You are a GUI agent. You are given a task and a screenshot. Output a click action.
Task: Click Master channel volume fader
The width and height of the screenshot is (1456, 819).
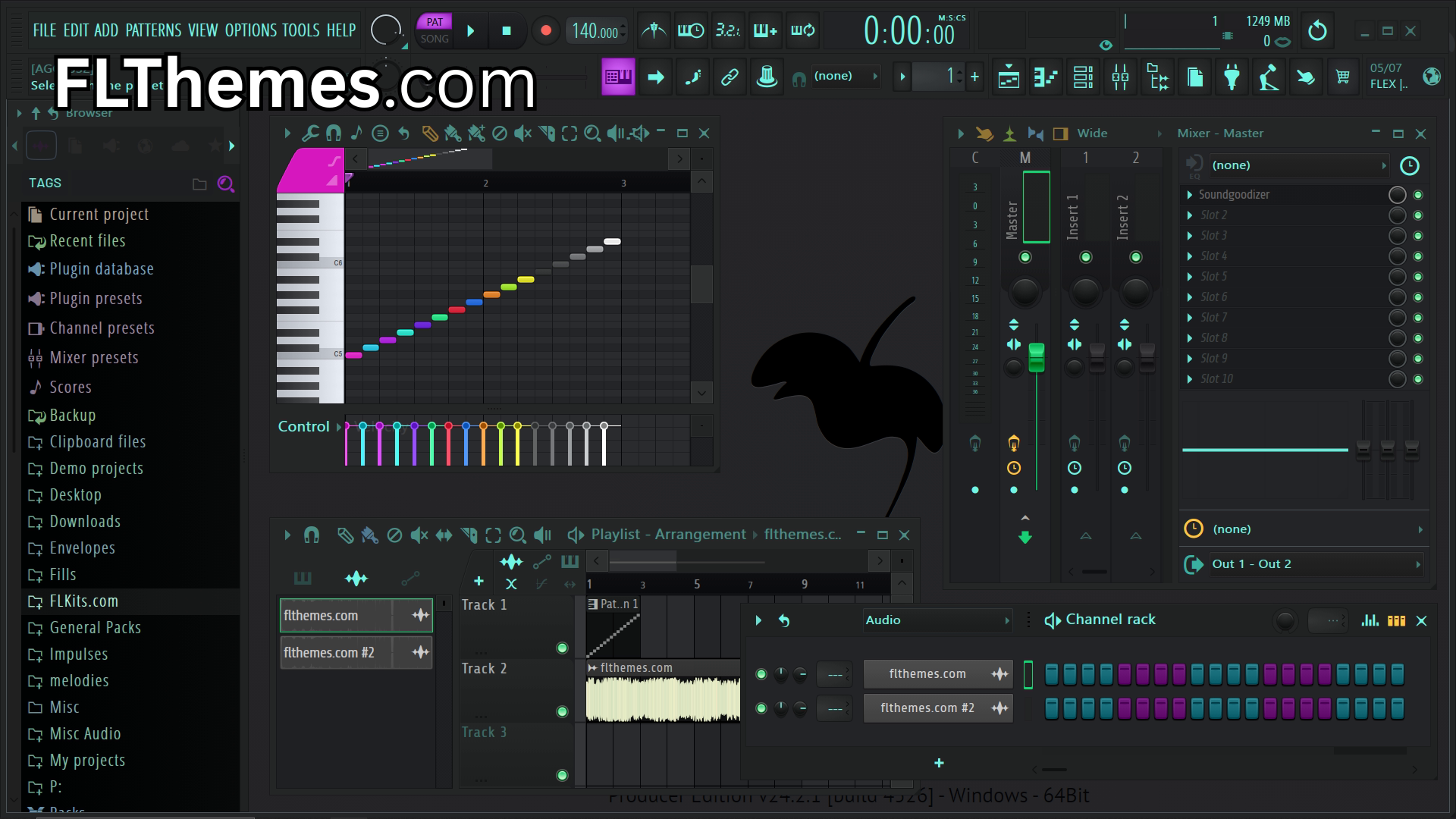click(x=1036, y=358)
